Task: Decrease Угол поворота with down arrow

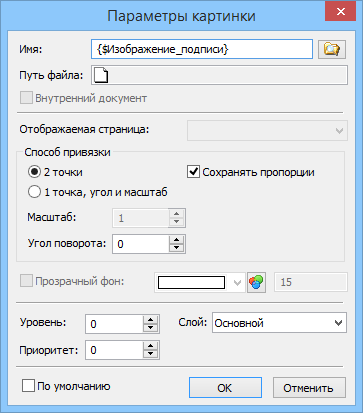Action: click(x=177, y=248)
